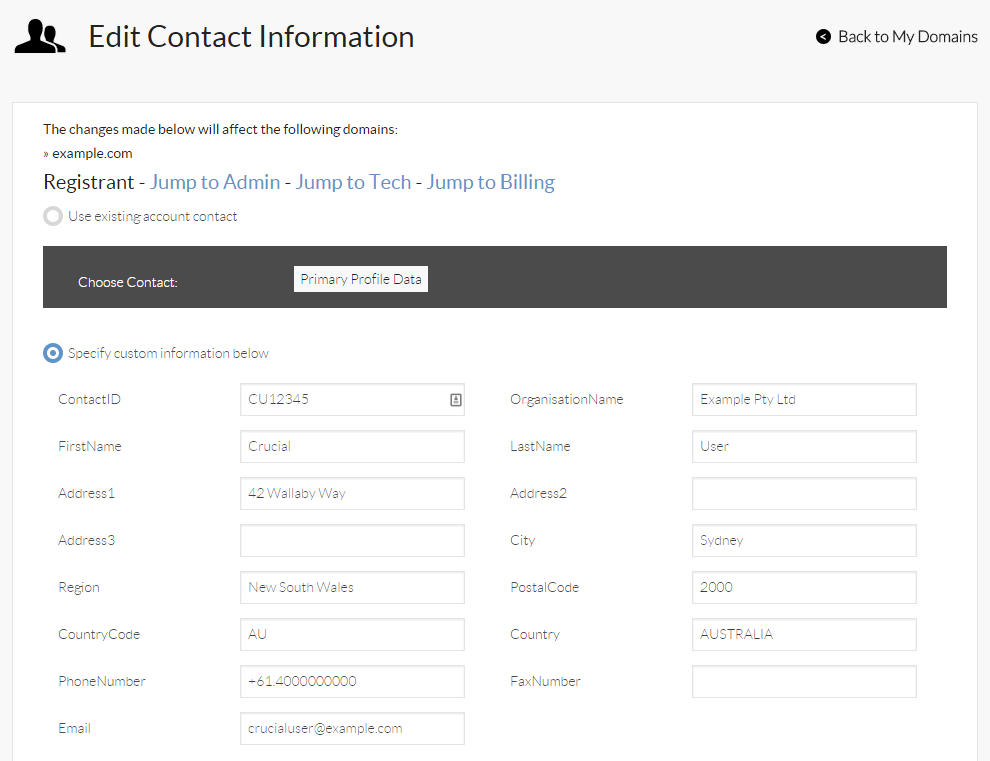Viewport: 990px width, 761px height.
Task: Click the PhoneNumber label text
Action: [102, 681]
